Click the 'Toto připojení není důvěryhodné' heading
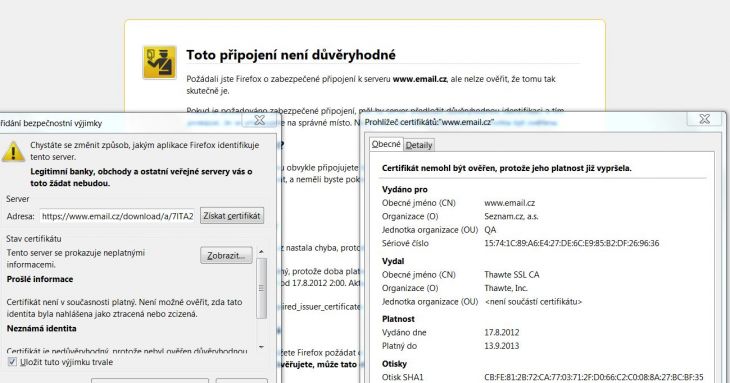Screen dimensions: 730x383 point(291,55)
